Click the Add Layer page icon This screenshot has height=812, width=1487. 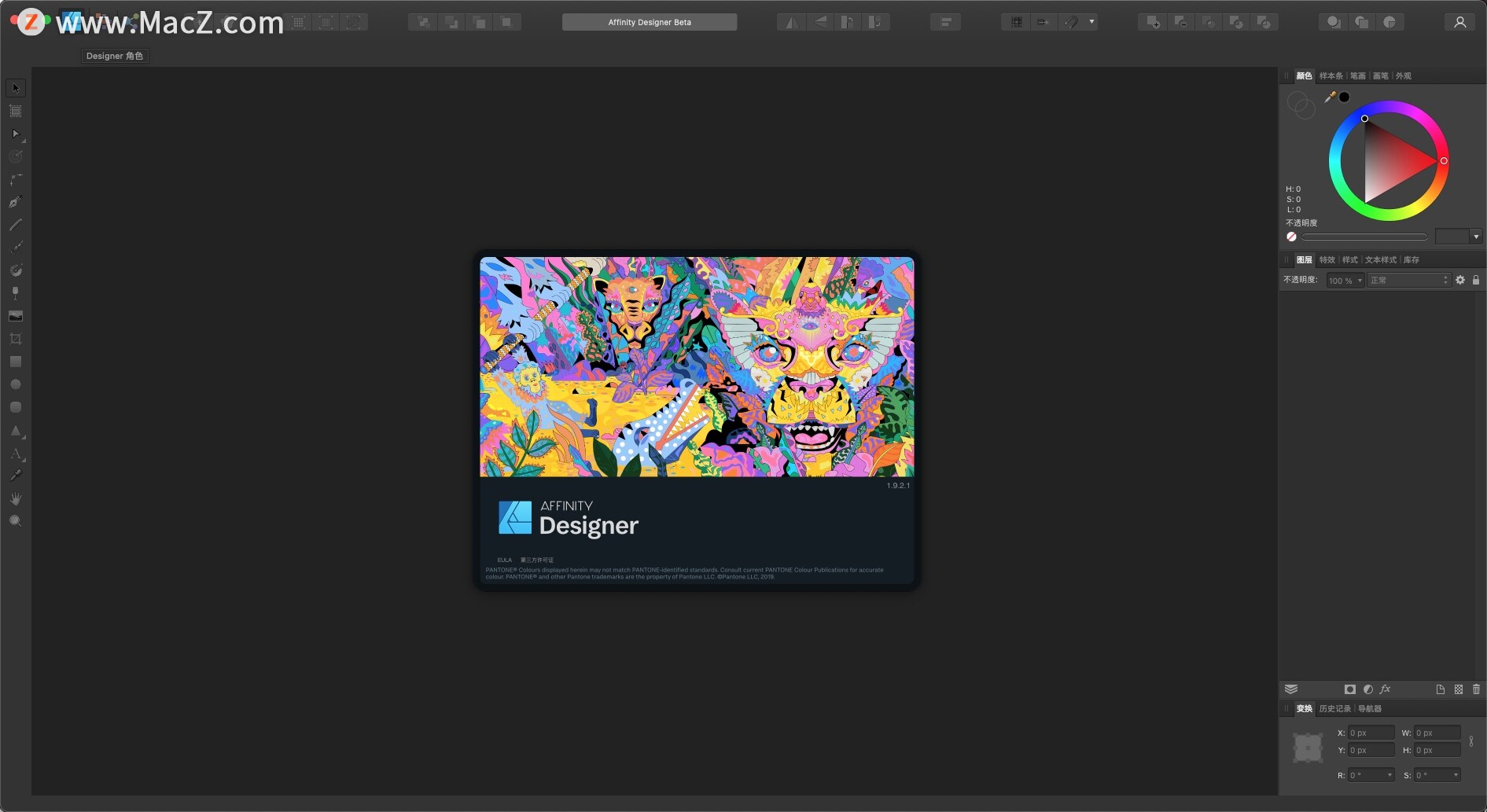tap(1441, 689)
